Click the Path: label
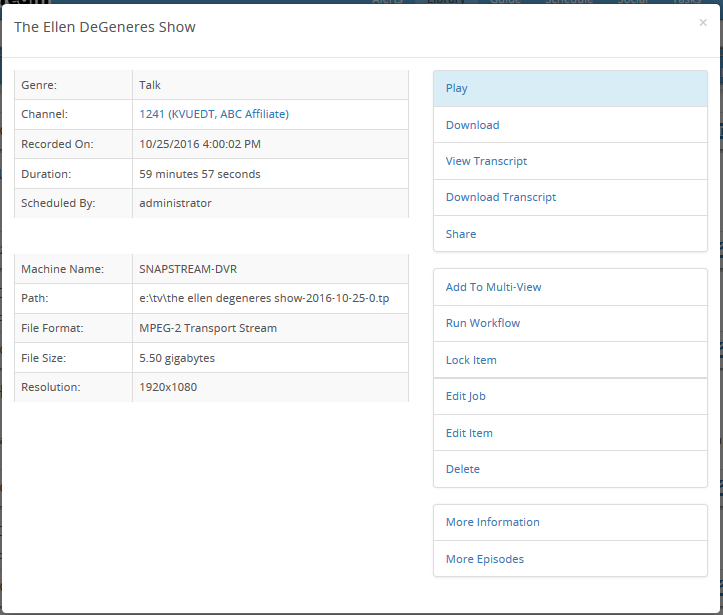The height and width of the screenshot is (615, 723). (x=35, y=298)
